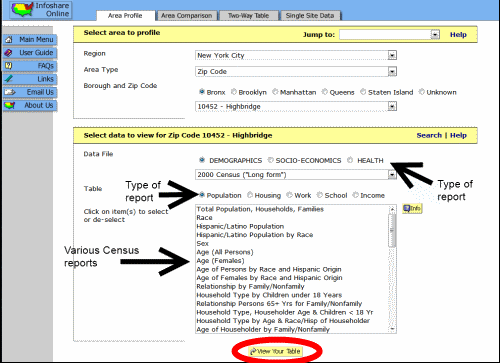Choose the SOCIO-ECONOMICS data file option
500x363 pixels.
[271, 160]
